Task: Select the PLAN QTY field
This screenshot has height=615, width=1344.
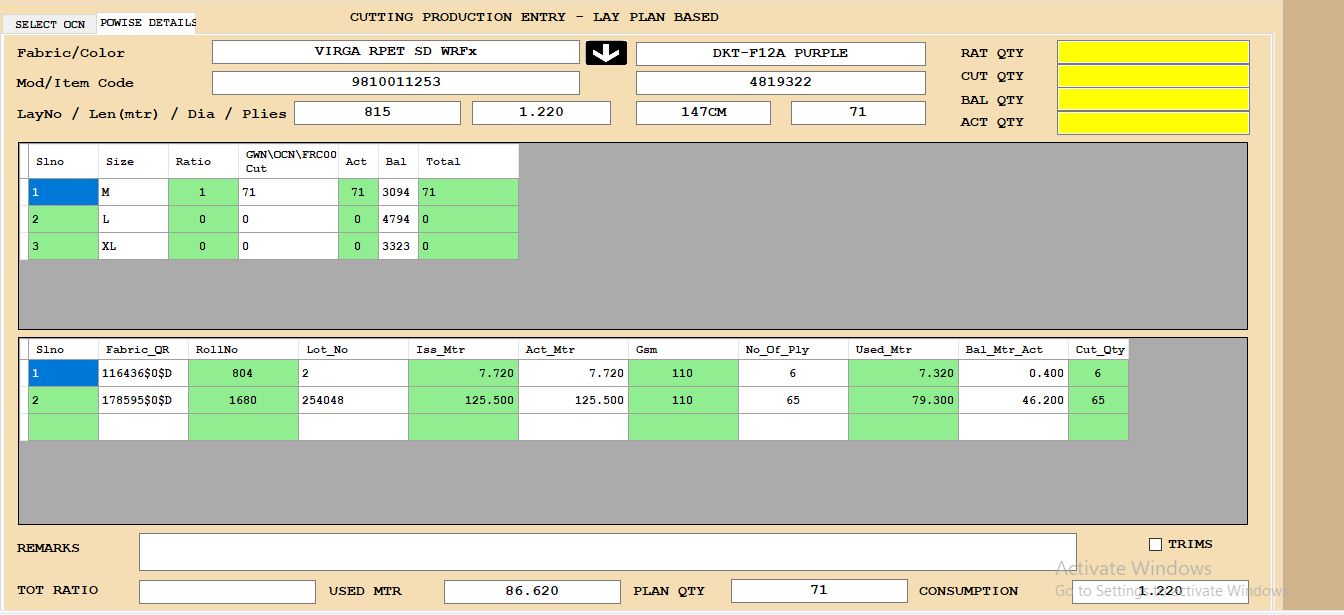Action: pos(819,591)
